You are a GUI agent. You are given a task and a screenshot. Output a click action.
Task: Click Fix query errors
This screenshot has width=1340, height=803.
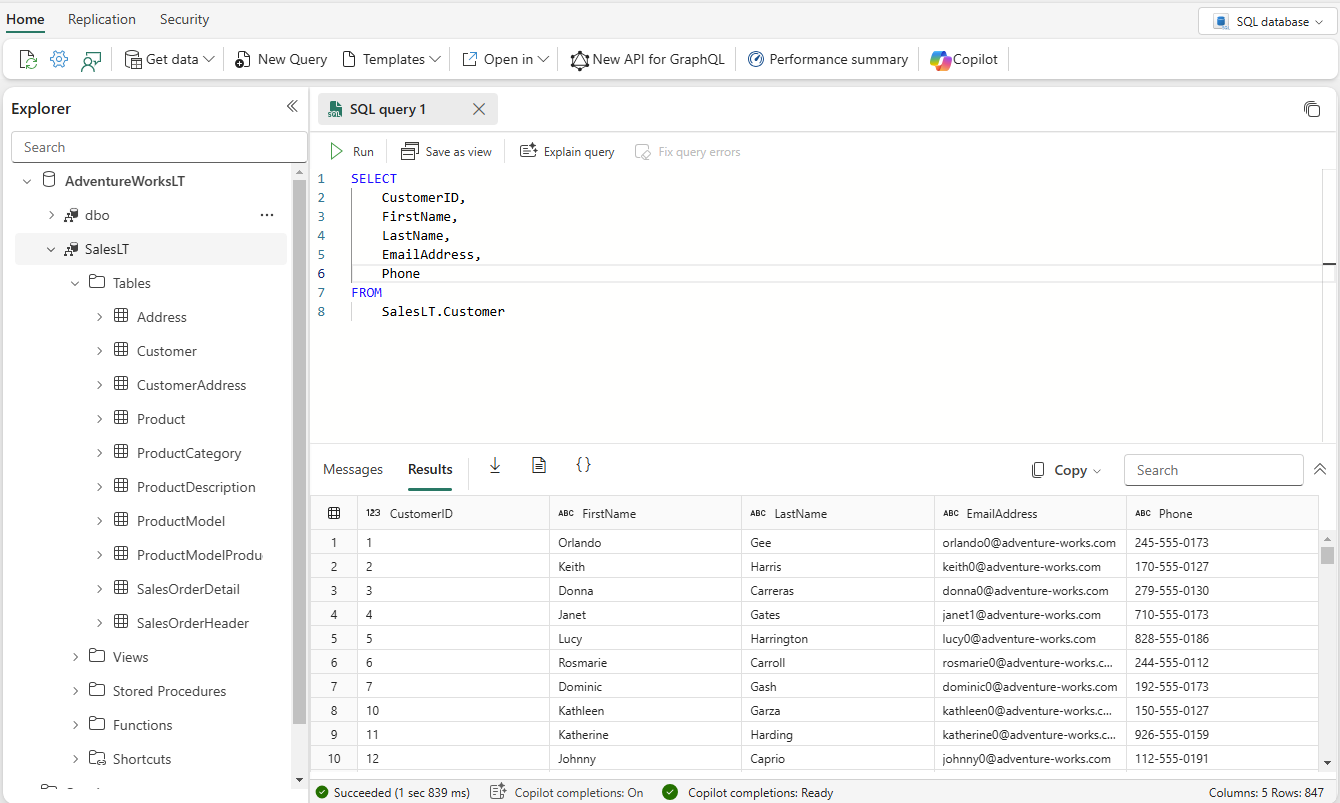point(688,152)
